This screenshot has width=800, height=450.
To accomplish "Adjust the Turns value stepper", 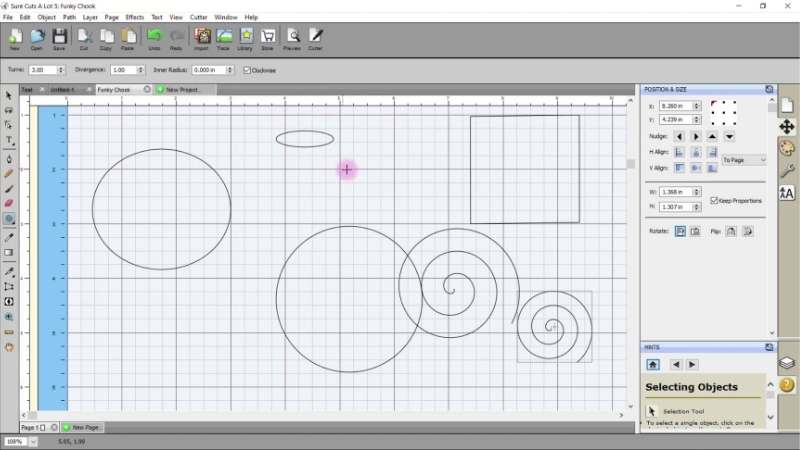I will (x=61, y=70).
